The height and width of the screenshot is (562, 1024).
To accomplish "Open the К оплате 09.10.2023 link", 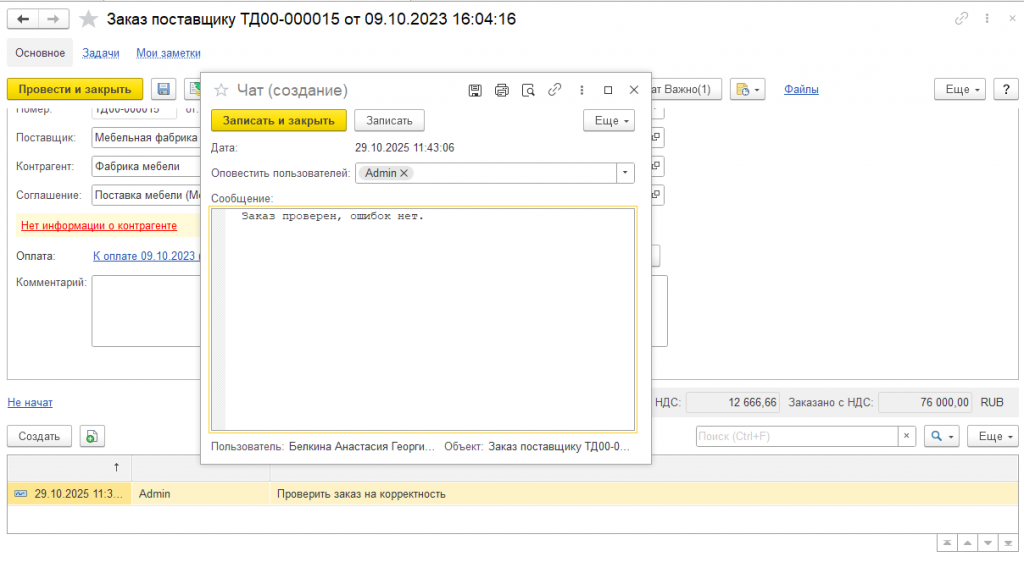I will click(x=146, y=257).
